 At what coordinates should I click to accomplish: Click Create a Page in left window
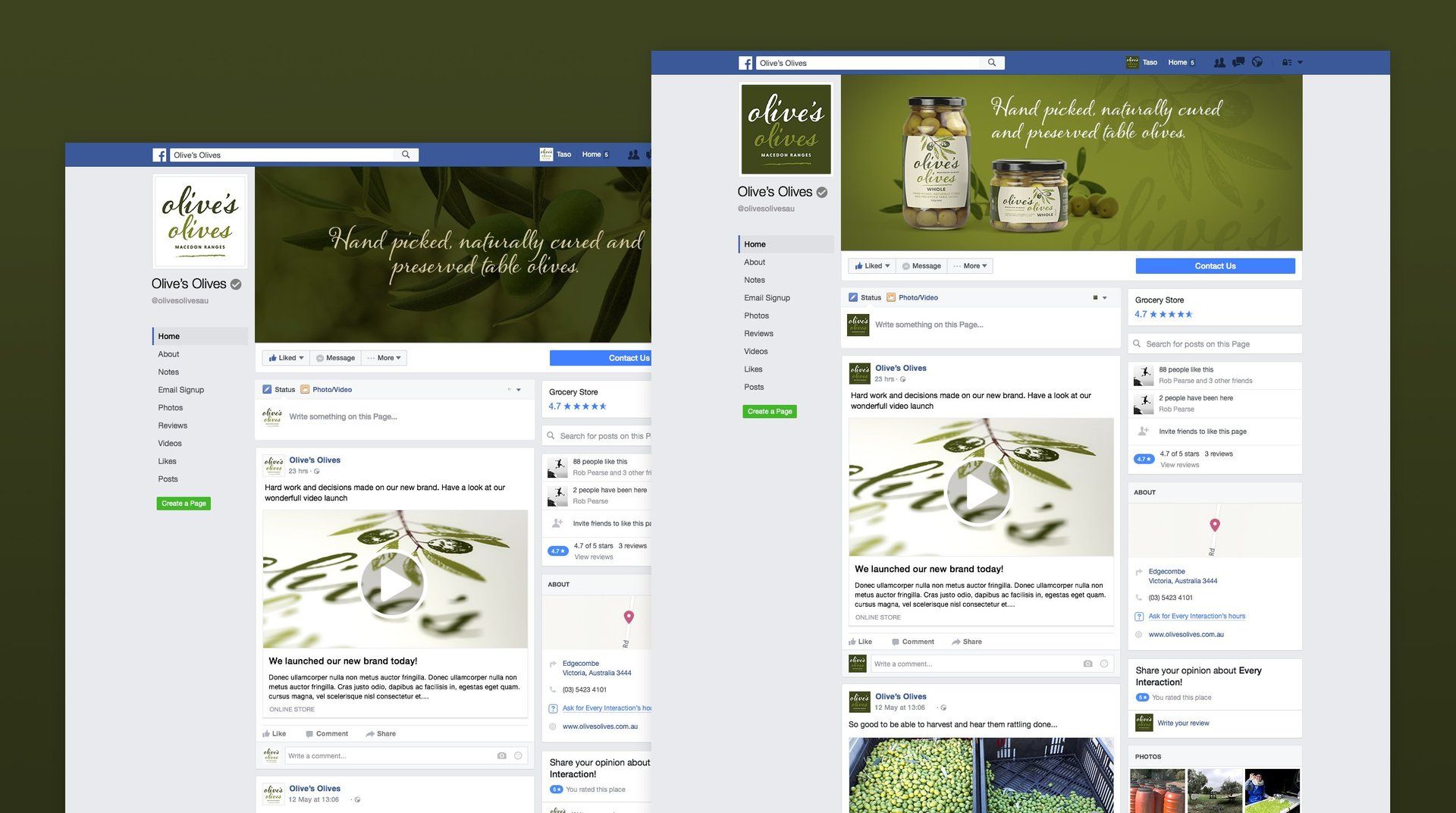click(x=184, y=504)
